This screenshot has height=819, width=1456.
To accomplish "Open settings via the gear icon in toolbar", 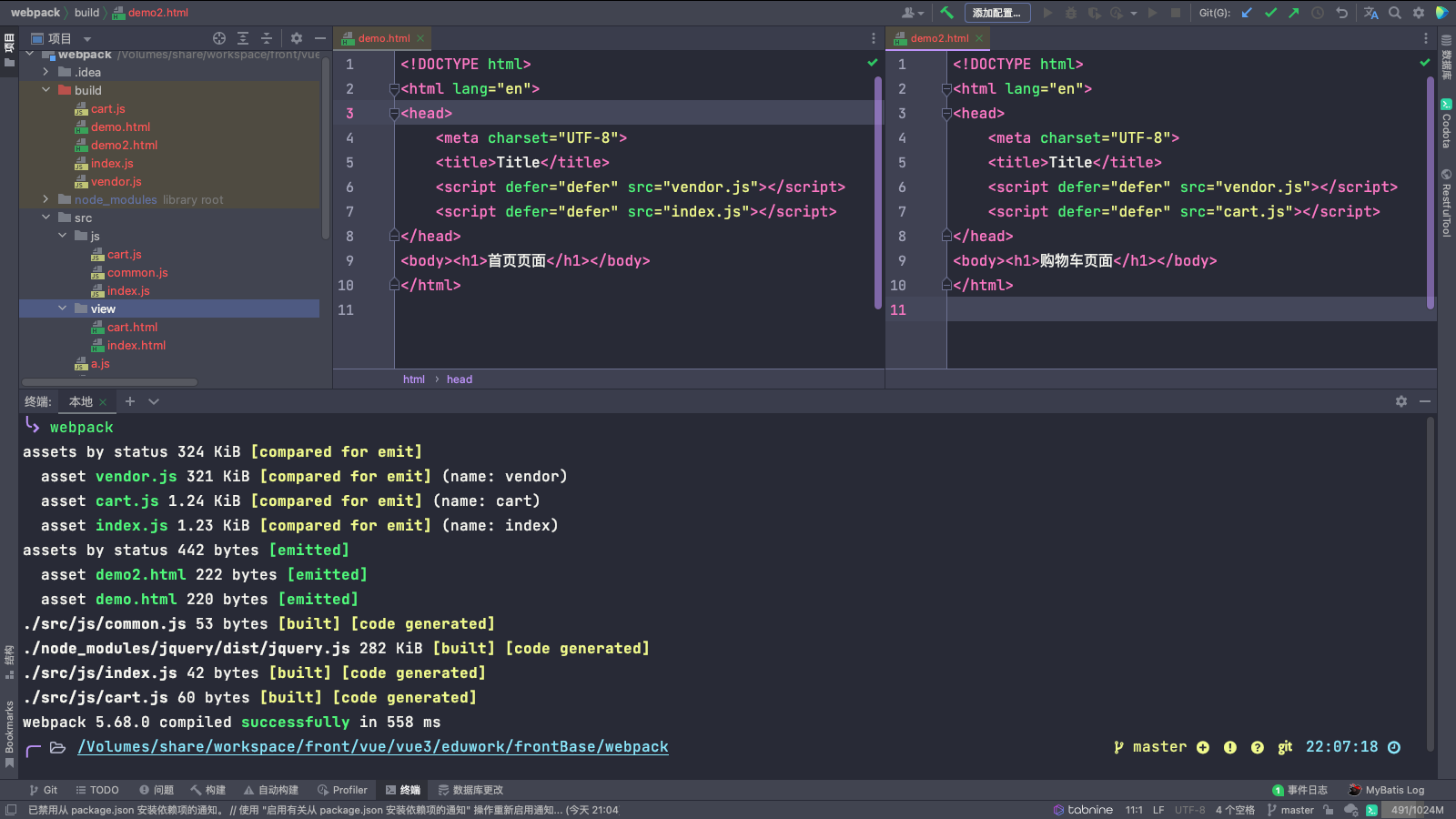I will pos(1419,12).
